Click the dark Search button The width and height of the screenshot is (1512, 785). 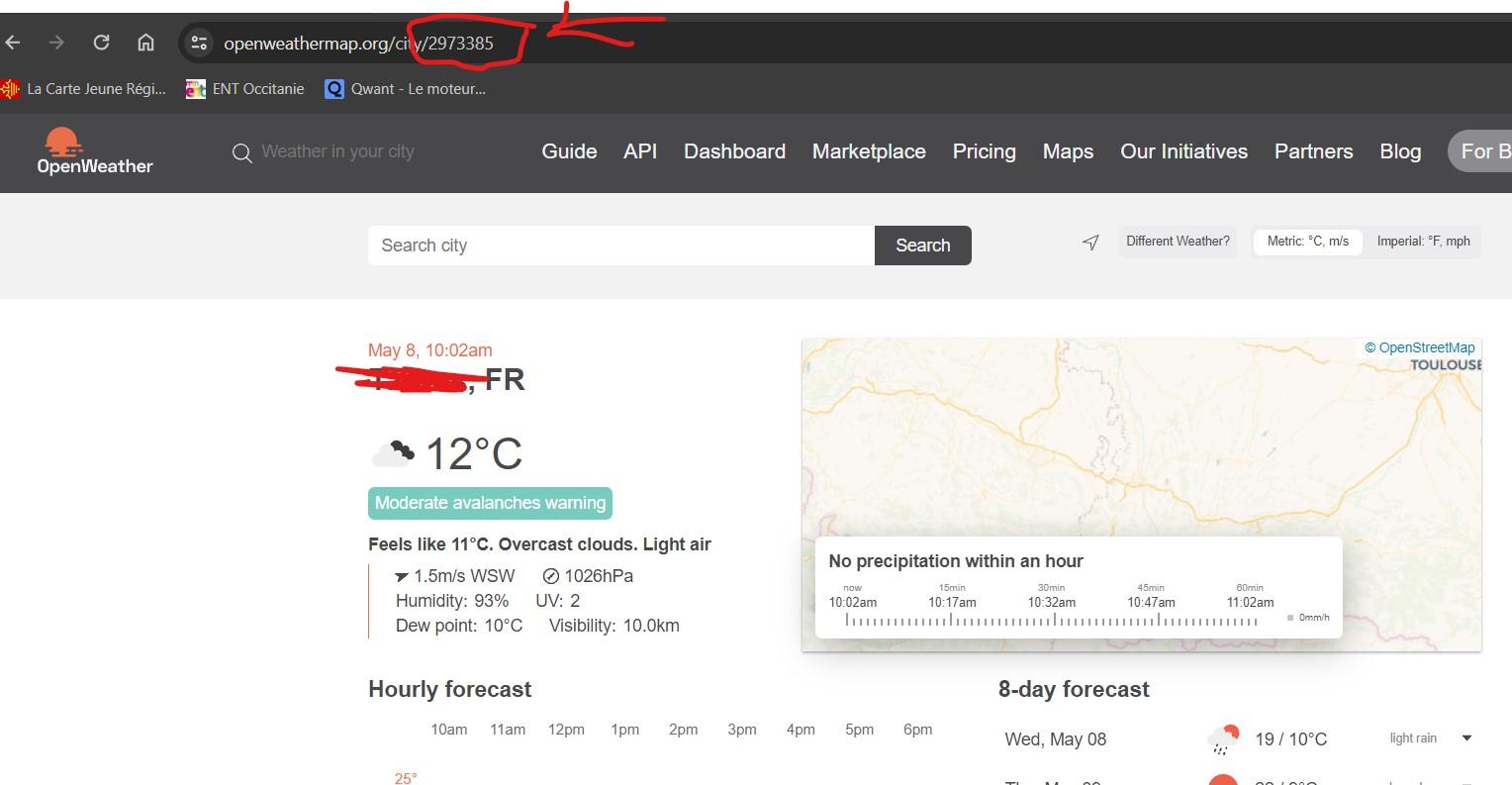pyautogui.click(x=923, y=245)
